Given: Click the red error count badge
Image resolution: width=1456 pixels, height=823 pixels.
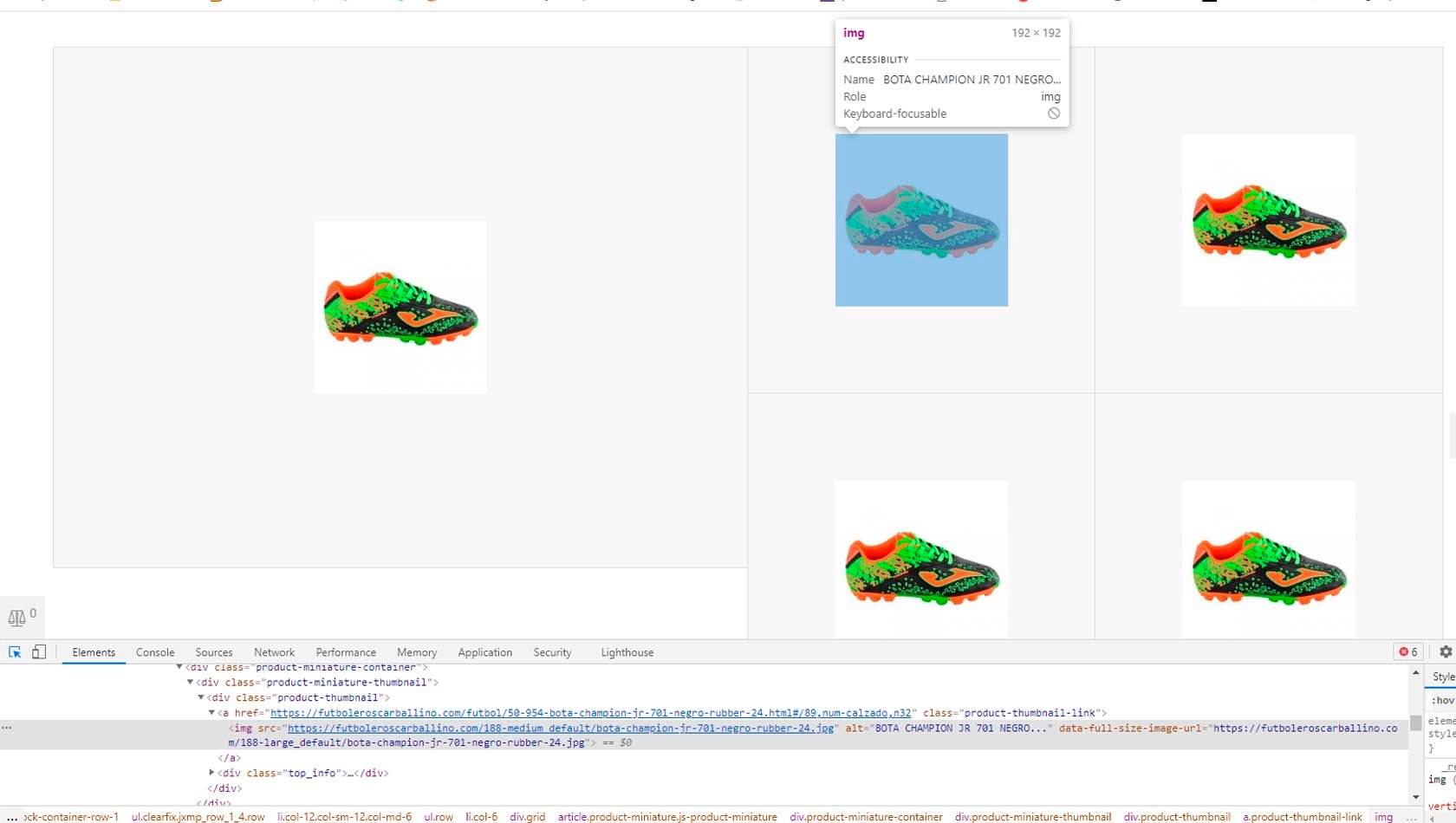Looking at the screenshot, I should pyautogui.click(x=1408, y=652).
